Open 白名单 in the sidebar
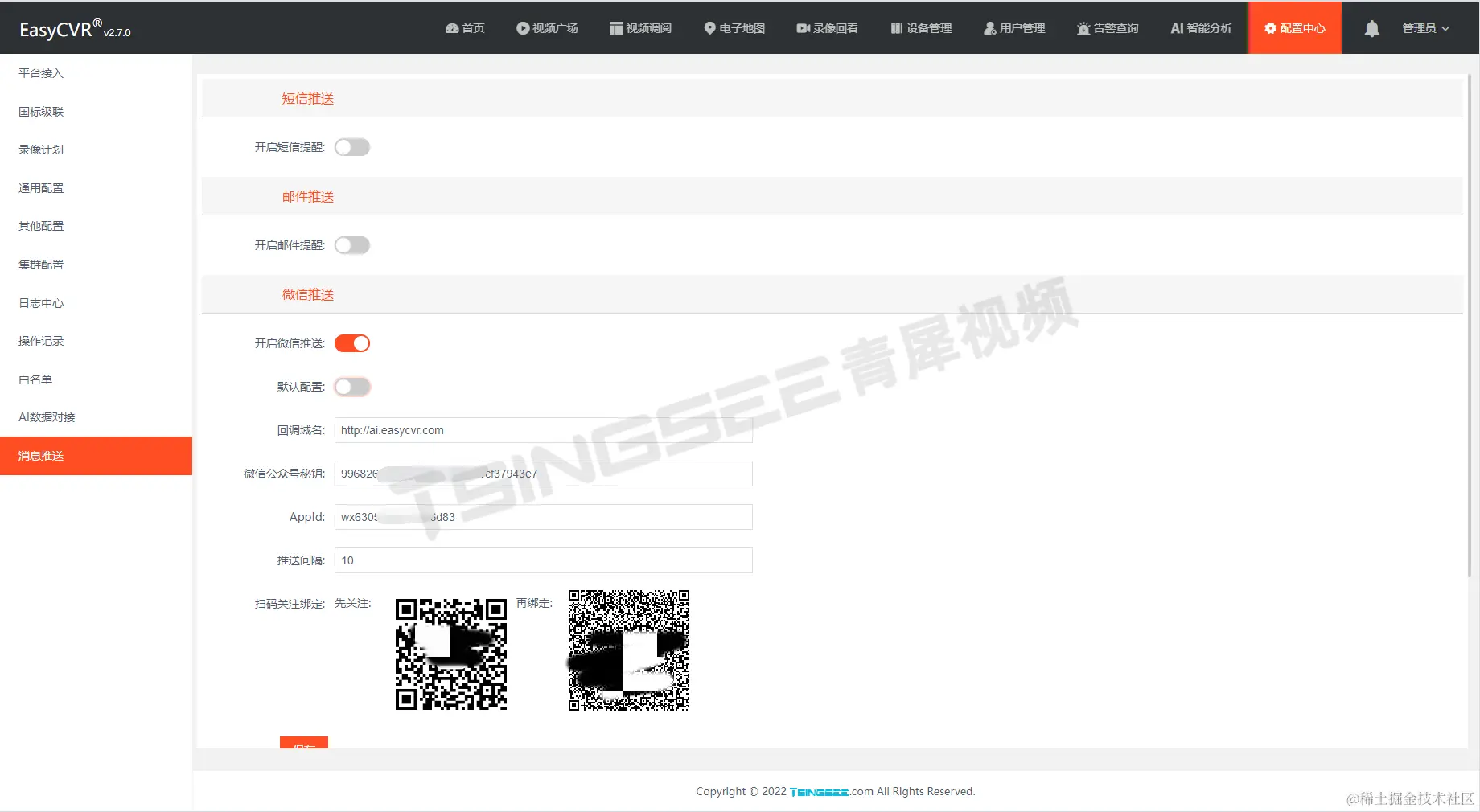The width and height of the screenshot is (1480, 812). click(x=96, y=379)
